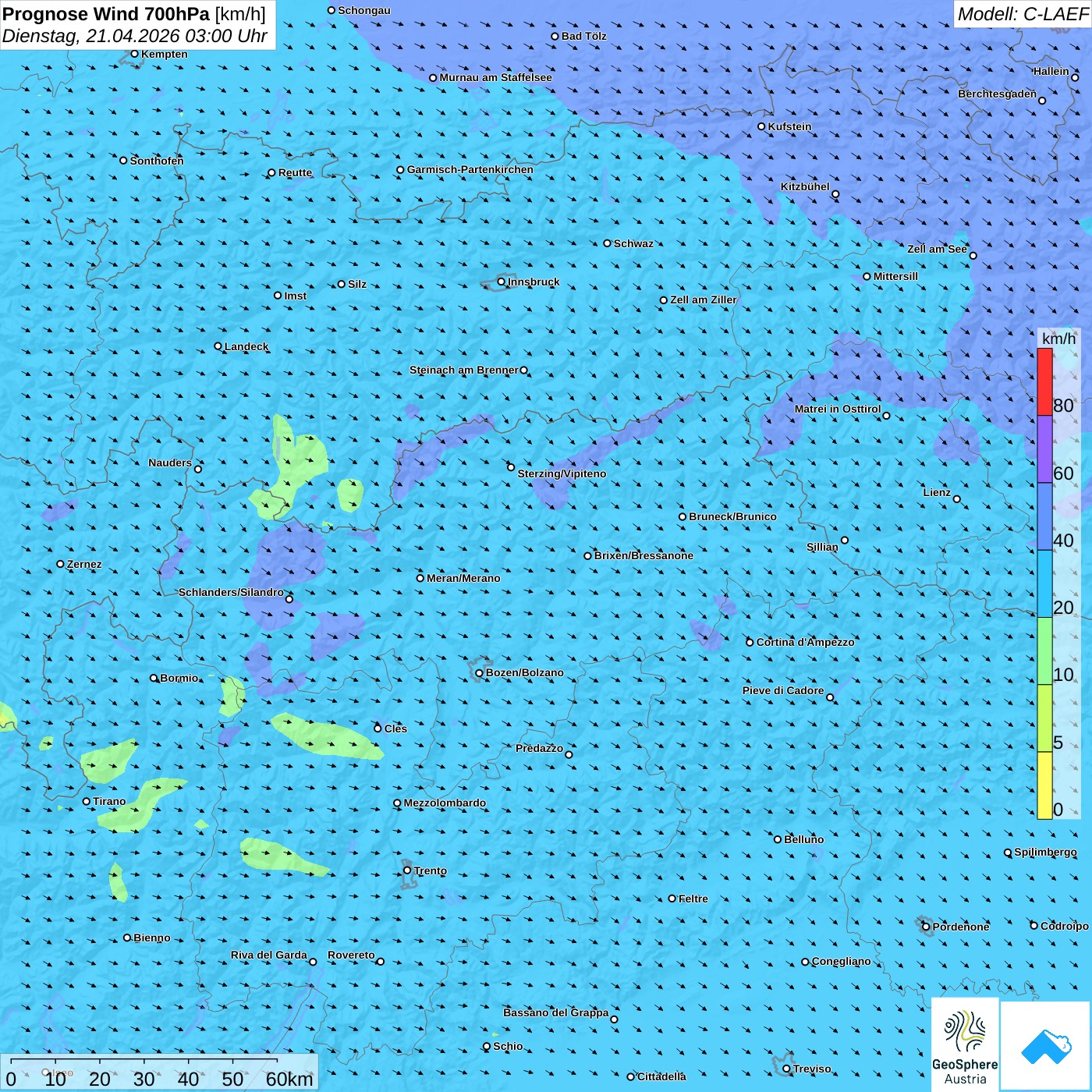Click the Lienz location dot
The height and width of the screenshot is (1092, 1092).
click(957, 499)
